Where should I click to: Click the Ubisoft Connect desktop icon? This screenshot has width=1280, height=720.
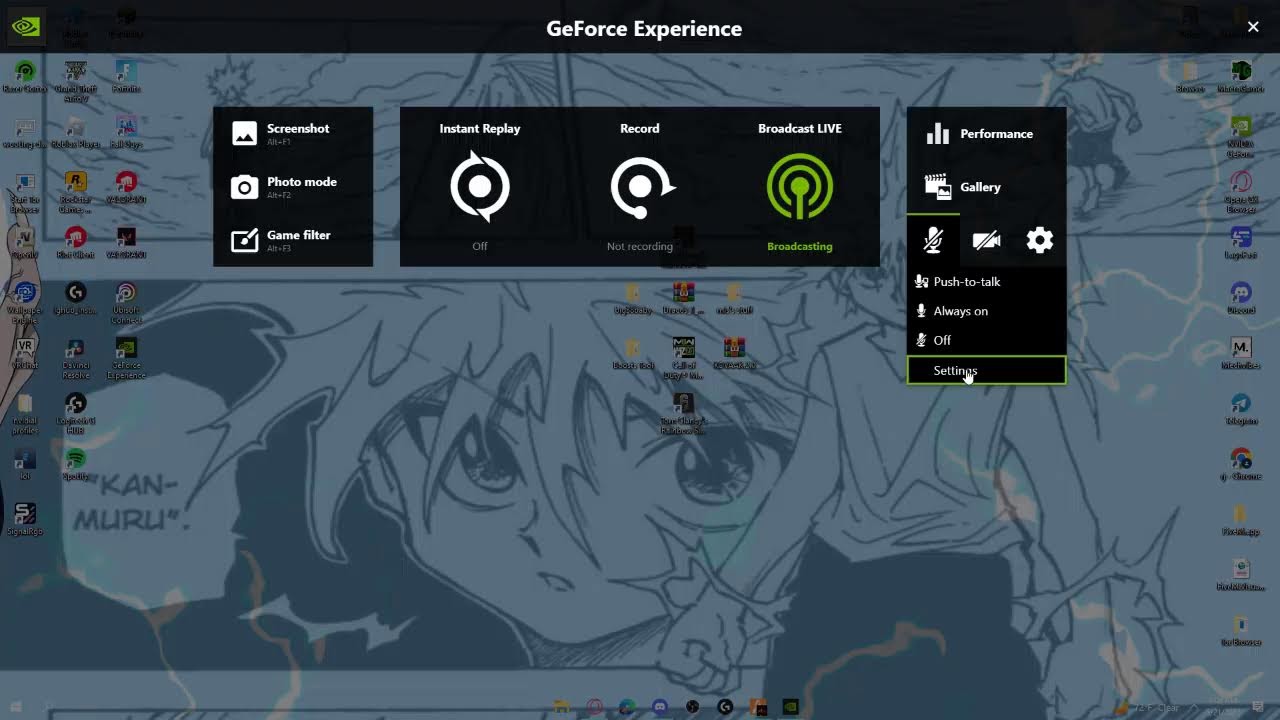coord(125,302)
